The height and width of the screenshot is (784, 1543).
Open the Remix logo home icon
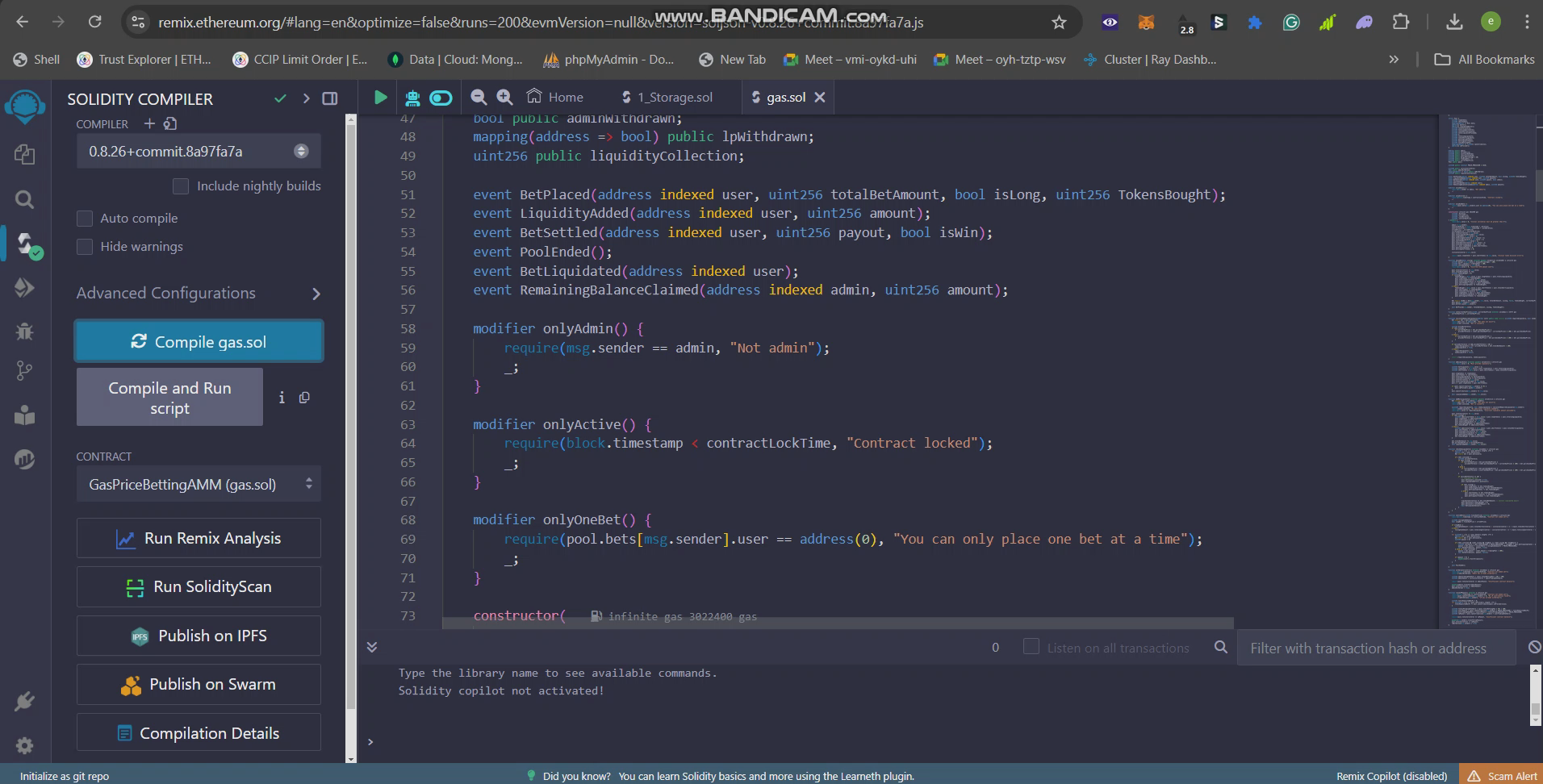pyautogui.click(x=25, y=106)
